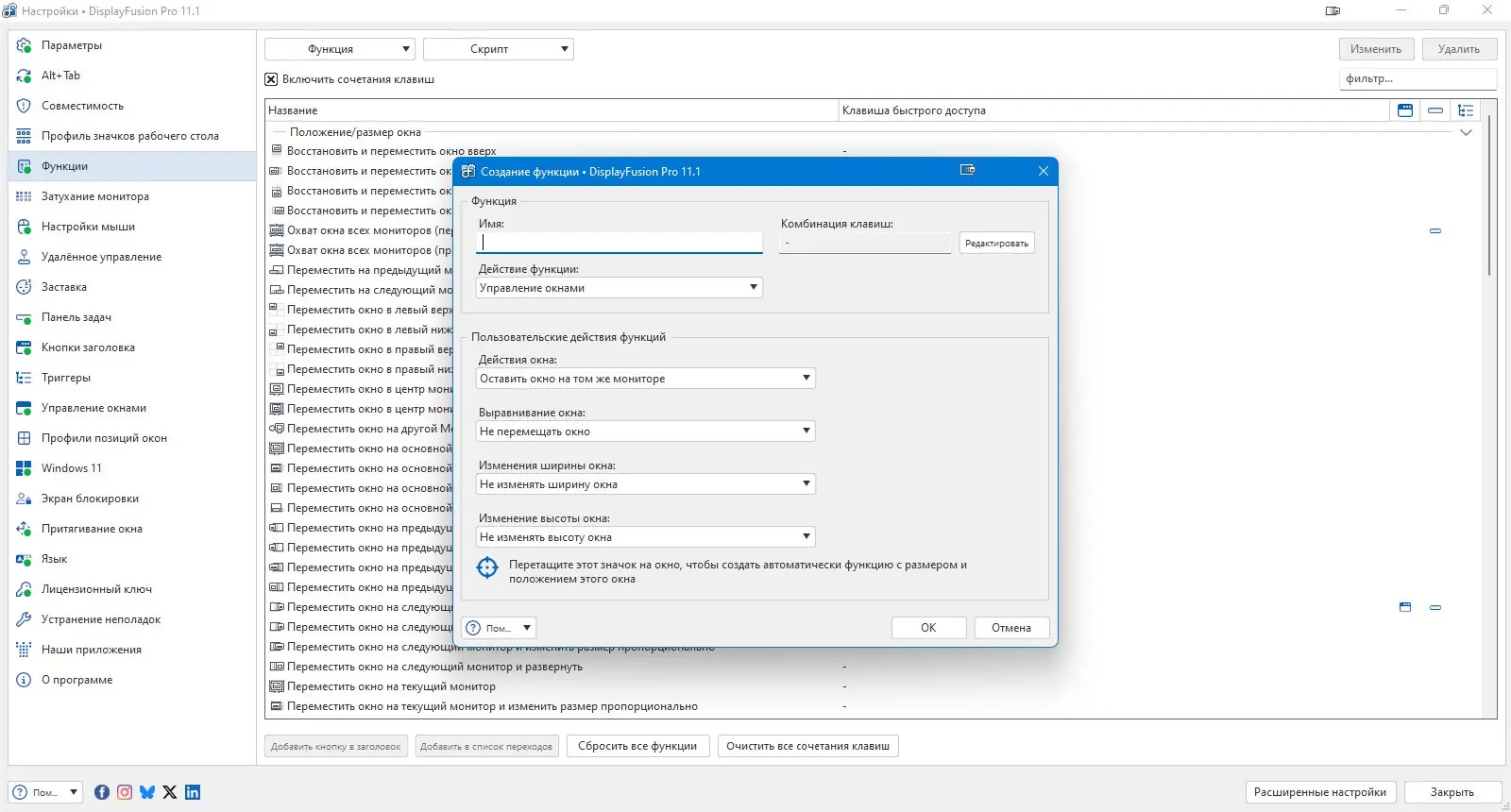Open the Профили позиций окон section
Screen dimensions: 1511x812
132,438
